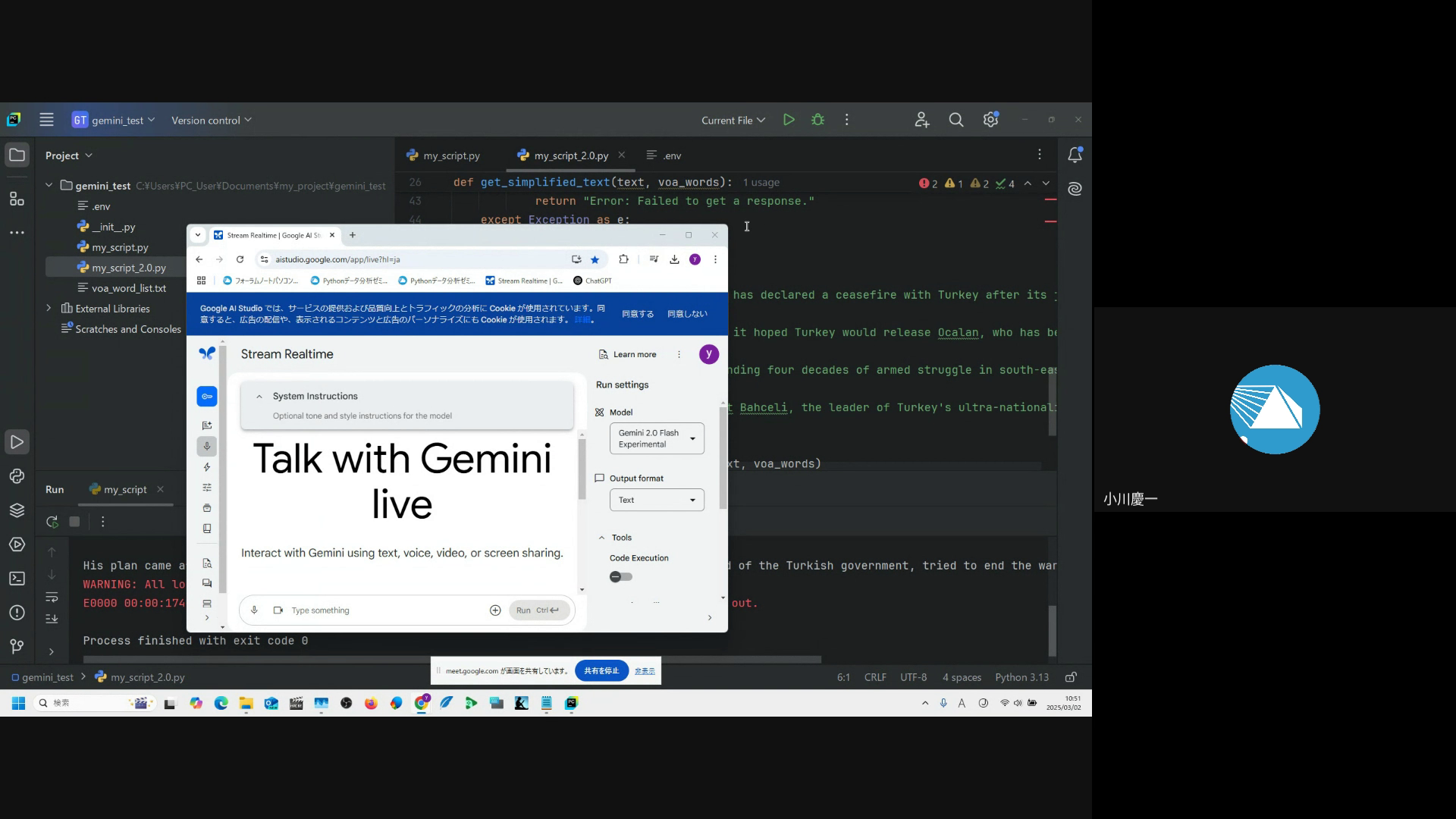
Task: Click the Rerun icon in Run panel
Action: (52, 522)
